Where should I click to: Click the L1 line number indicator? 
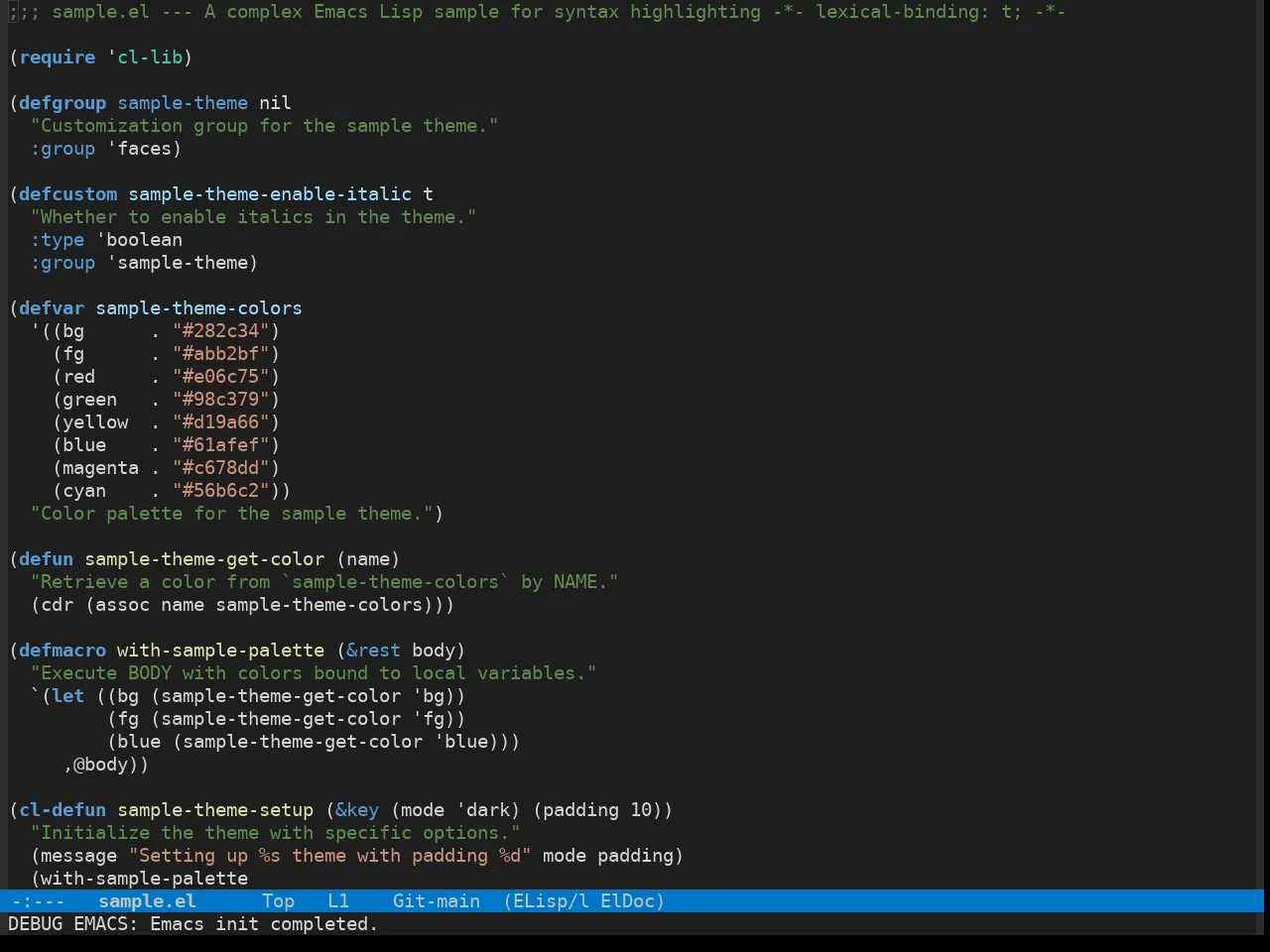coord(338,900)
